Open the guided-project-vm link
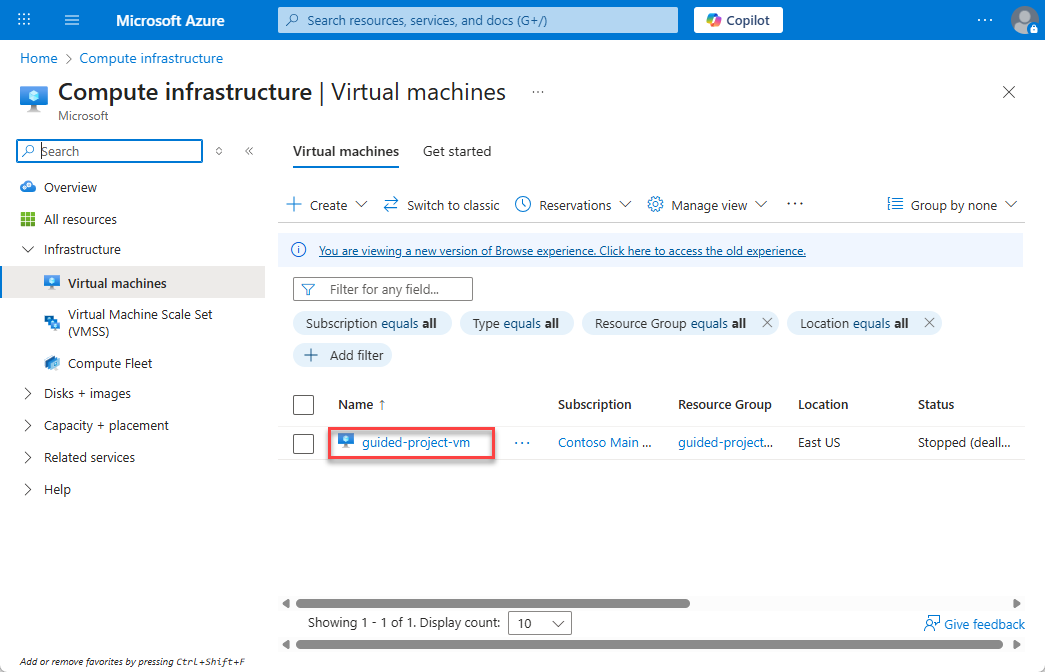This screenshot has width=1045, height=672. (416, 443)
